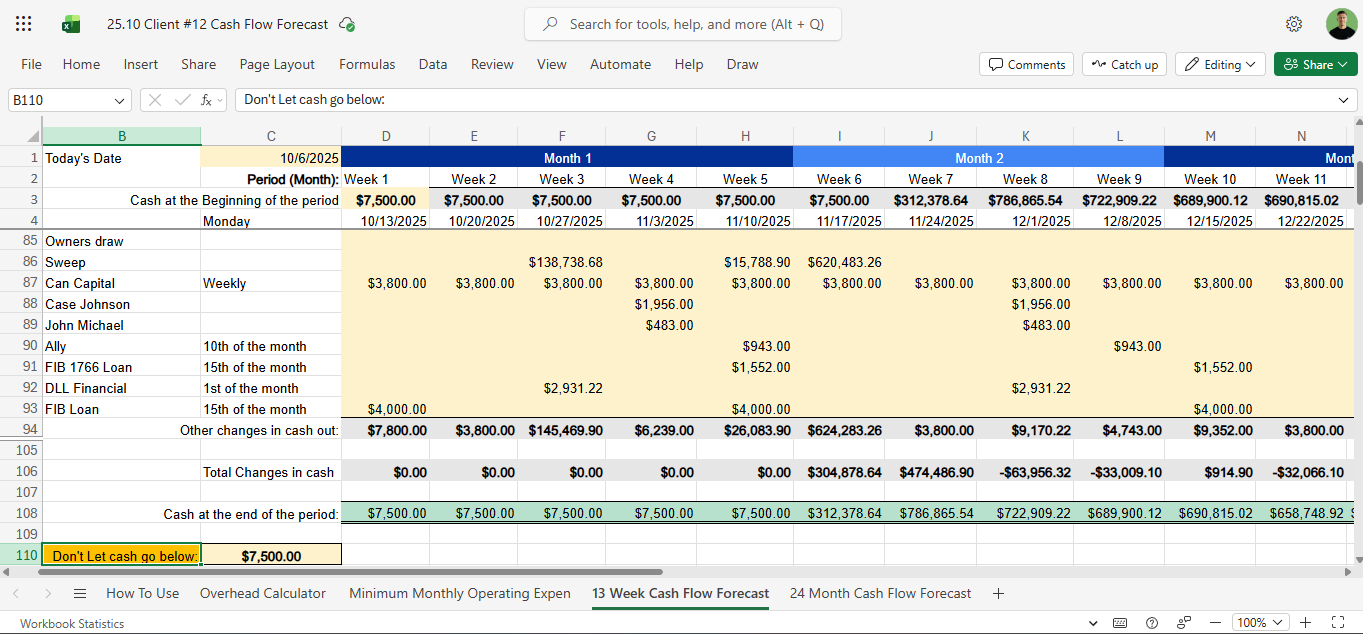The image size is (1363, 634).
Task: Click the X to cancel formula entry
Action: (x=155, y=99)
